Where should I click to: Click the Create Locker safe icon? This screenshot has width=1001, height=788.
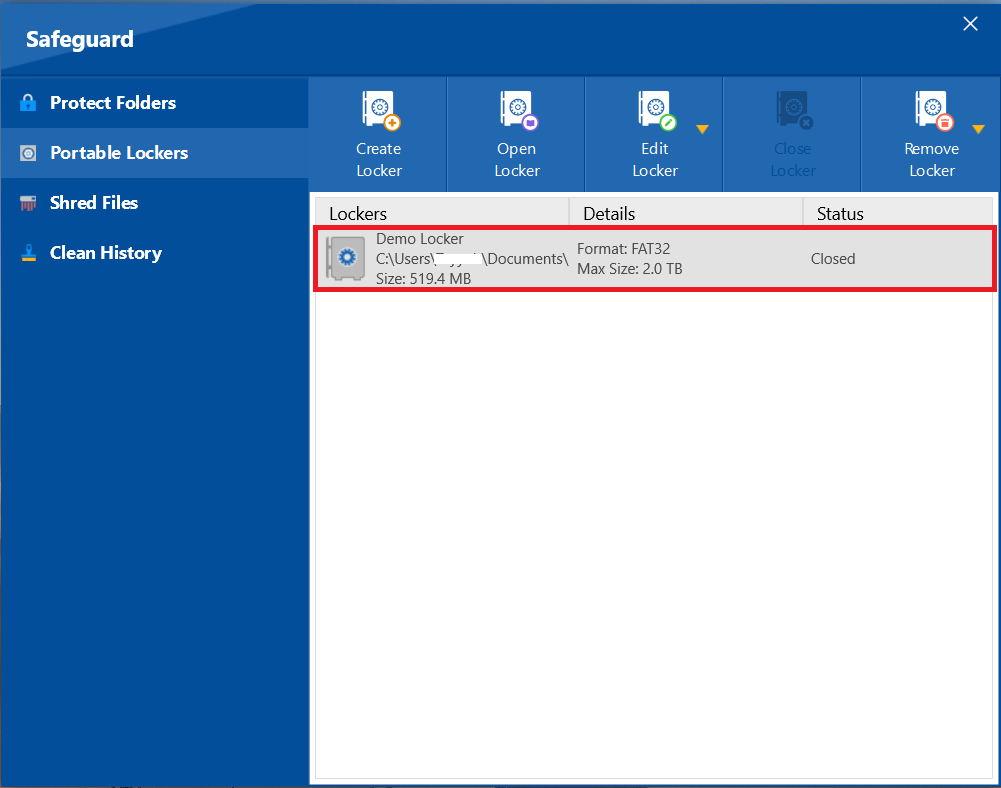[x=381, y=110]
